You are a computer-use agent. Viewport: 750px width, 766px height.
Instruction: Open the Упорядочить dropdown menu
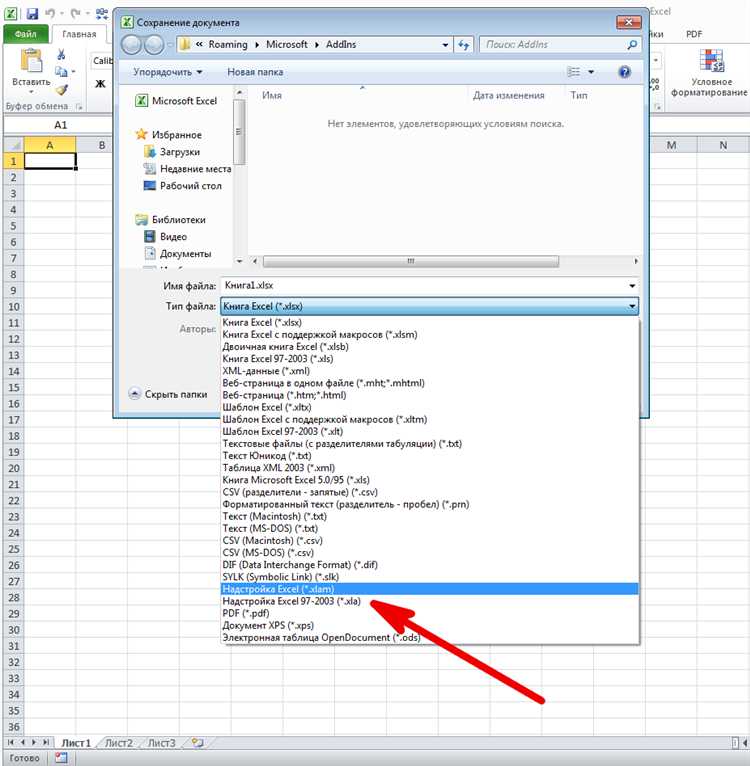tap(168, 72)
